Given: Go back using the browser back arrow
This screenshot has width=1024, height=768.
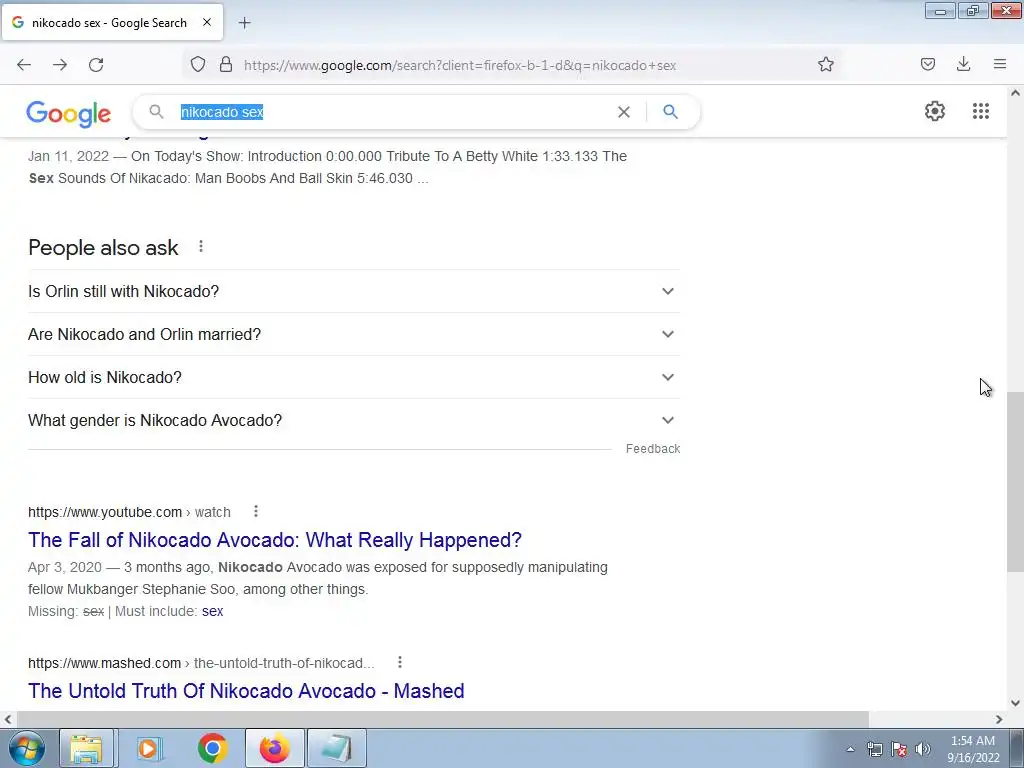Looking at the screenshot, I should [x=24, y=65].
